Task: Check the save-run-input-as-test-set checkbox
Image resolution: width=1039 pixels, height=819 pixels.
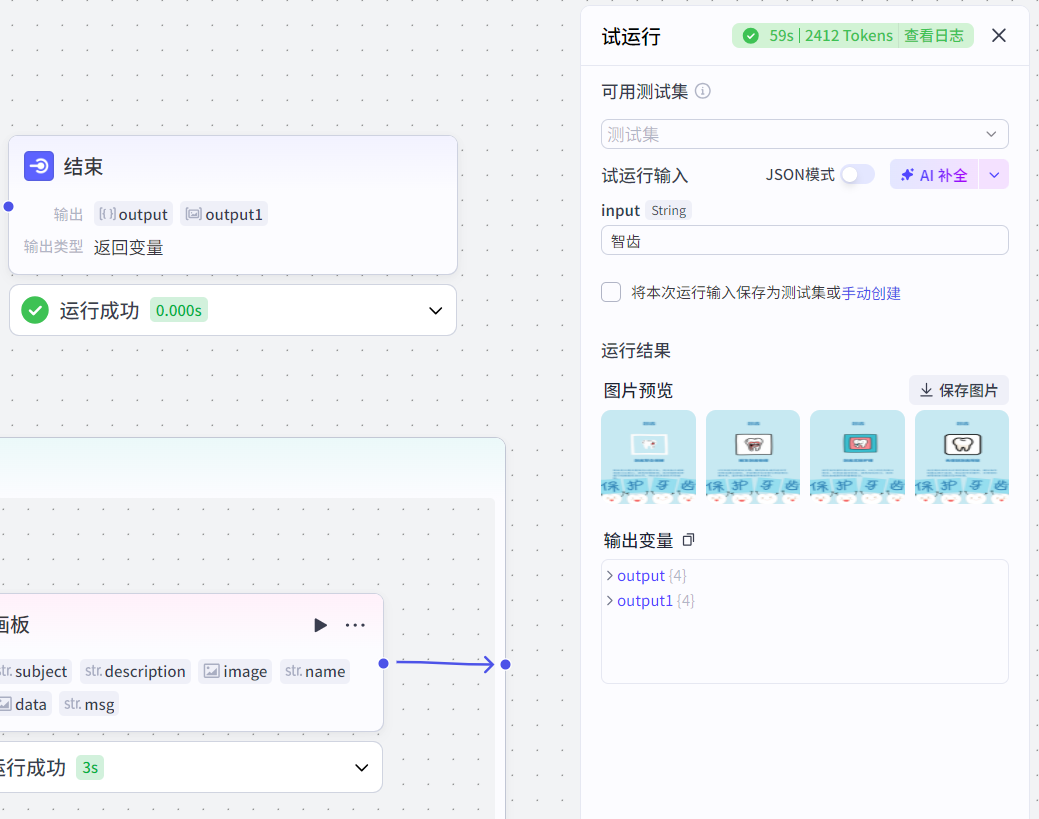Action: click(611, 292)
